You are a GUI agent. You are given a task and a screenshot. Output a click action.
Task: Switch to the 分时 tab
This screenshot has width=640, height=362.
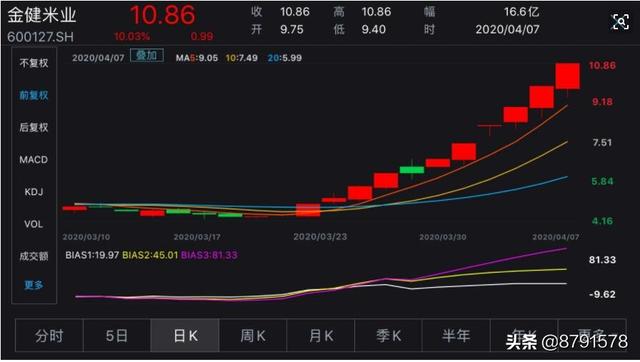click(49, 335)
